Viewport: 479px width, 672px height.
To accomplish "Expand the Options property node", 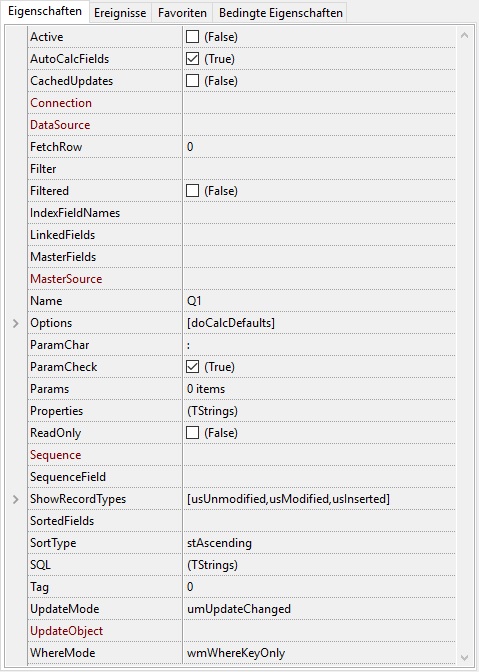I will point(16,323).
